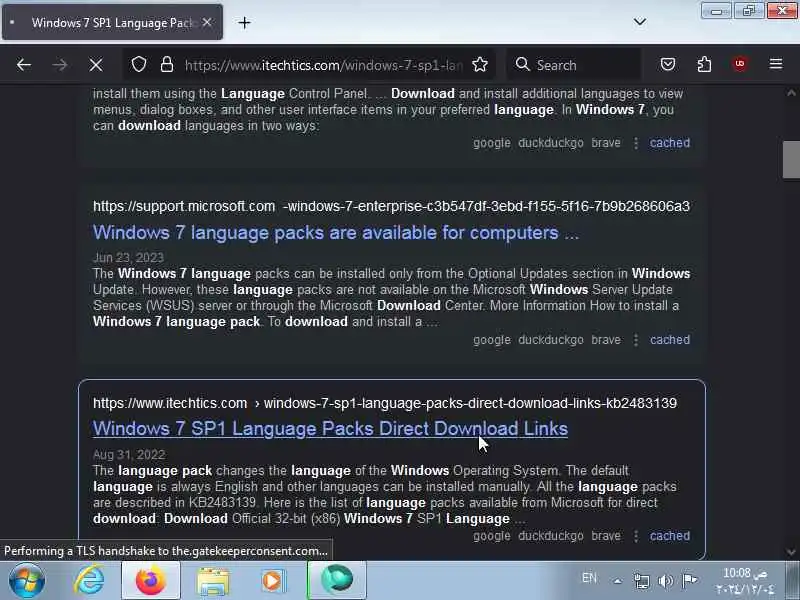Click the page scrollbar thumb
800x600 pixels.
791,160
